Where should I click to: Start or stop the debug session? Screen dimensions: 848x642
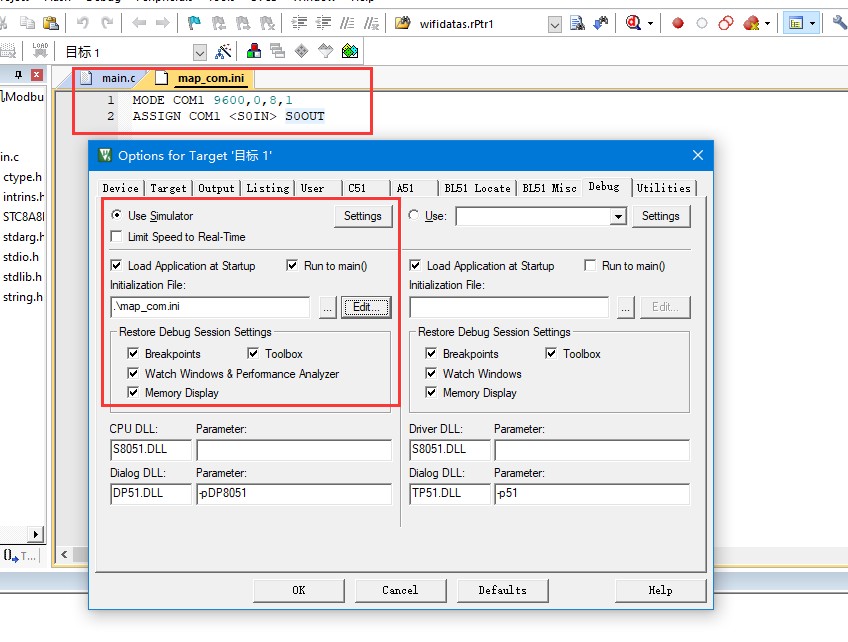click(633, 23)
